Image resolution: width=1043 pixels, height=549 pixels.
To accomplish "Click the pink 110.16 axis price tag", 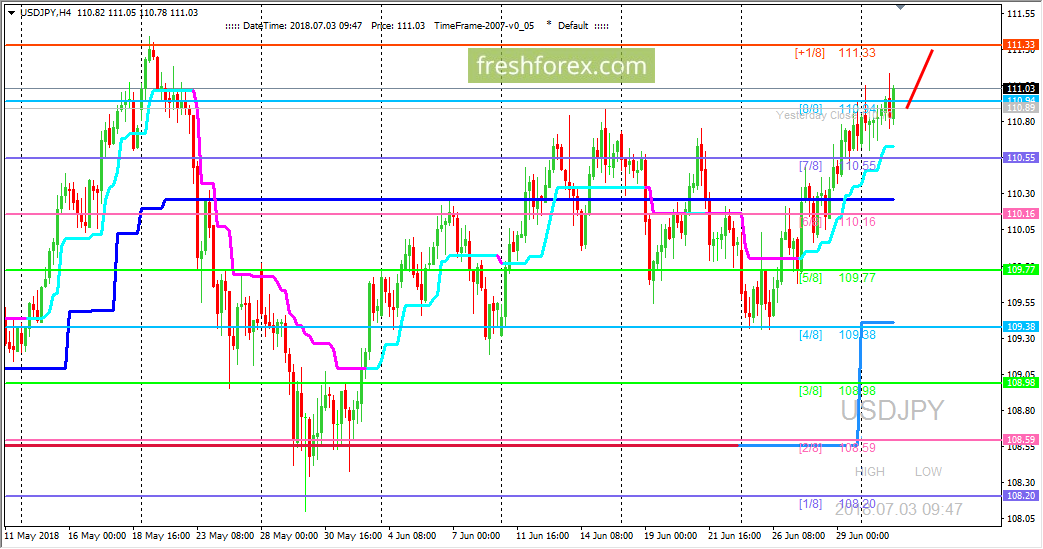I will pyautogui.click(x=1021, y=214).
